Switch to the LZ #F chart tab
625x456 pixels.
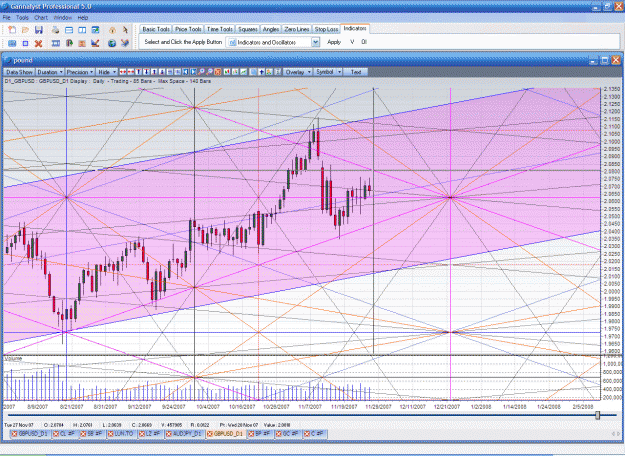149,434
